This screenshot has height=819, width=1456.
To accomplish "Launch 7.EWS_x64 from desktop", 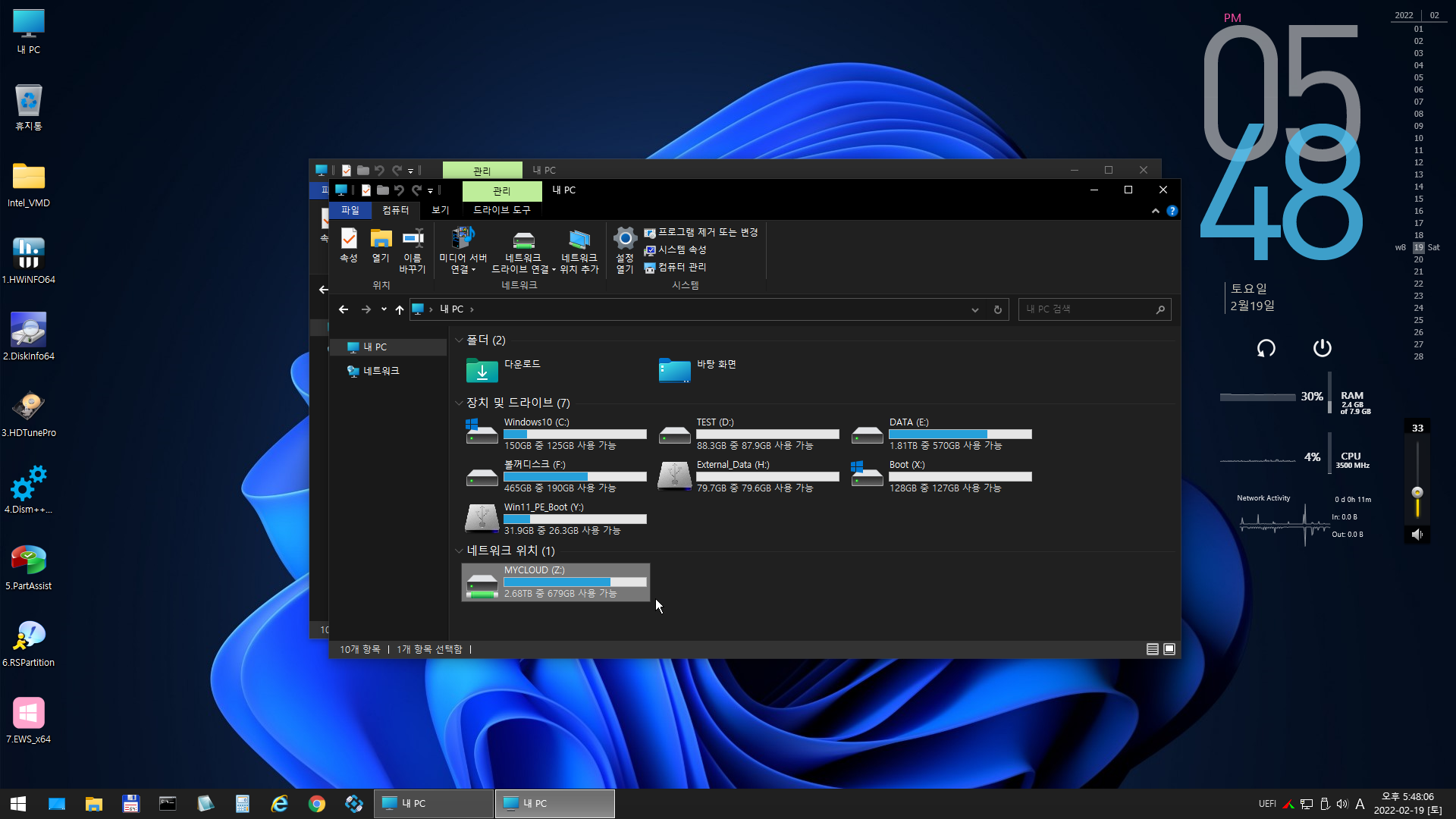I will (x=29, y=720).
